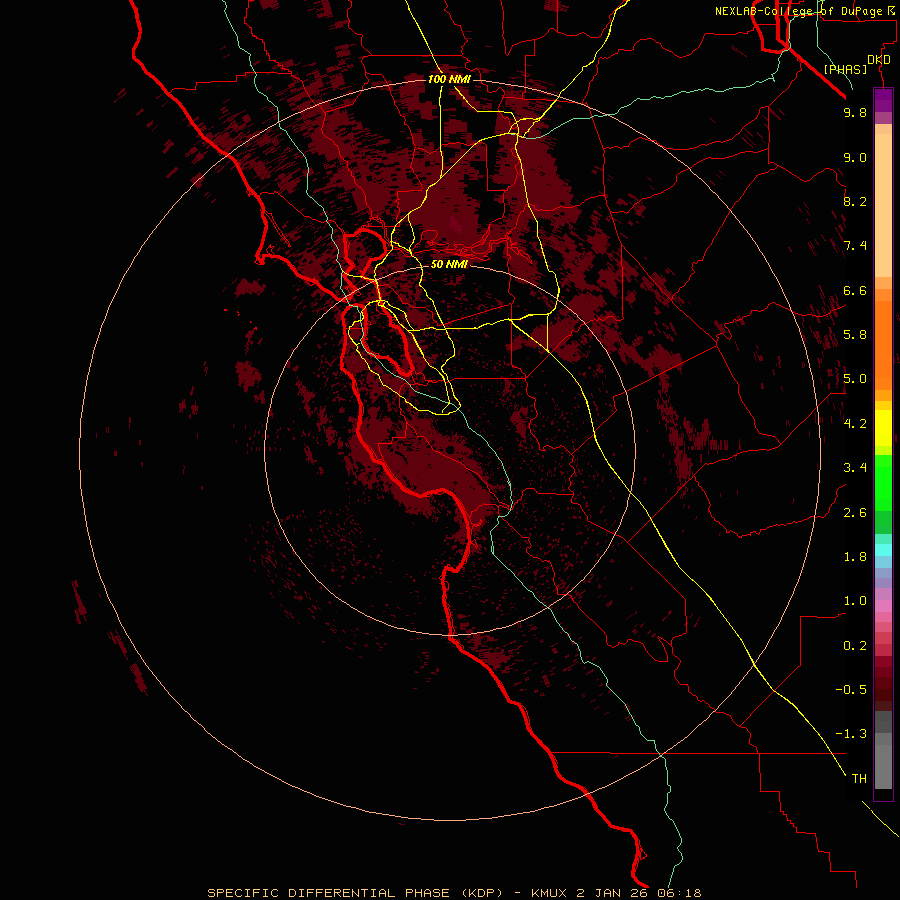
Task: Click the "50 NMI" range ring label
Action: pyautogui.click(x=449, y=264)
